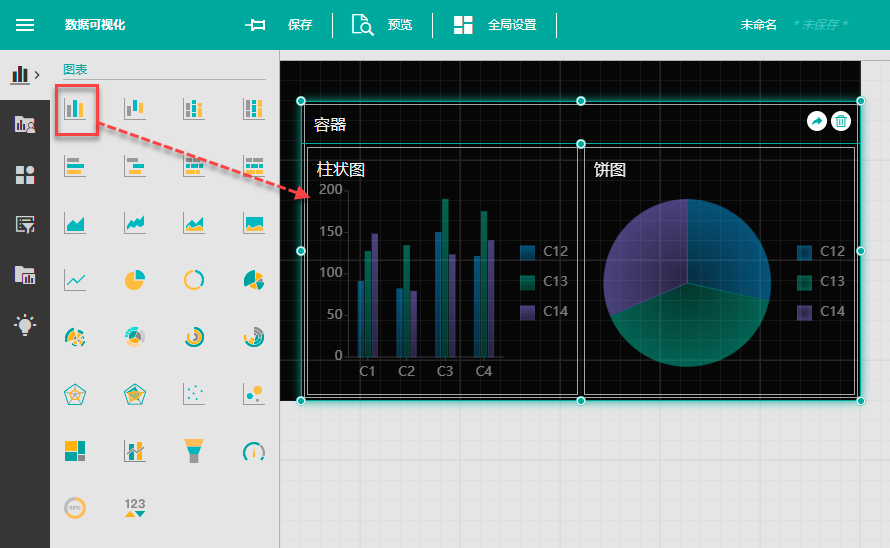This screenshot has height=548, width=890.
Task: Click the delete trash icon on container
Action: (x=841, y=121)
